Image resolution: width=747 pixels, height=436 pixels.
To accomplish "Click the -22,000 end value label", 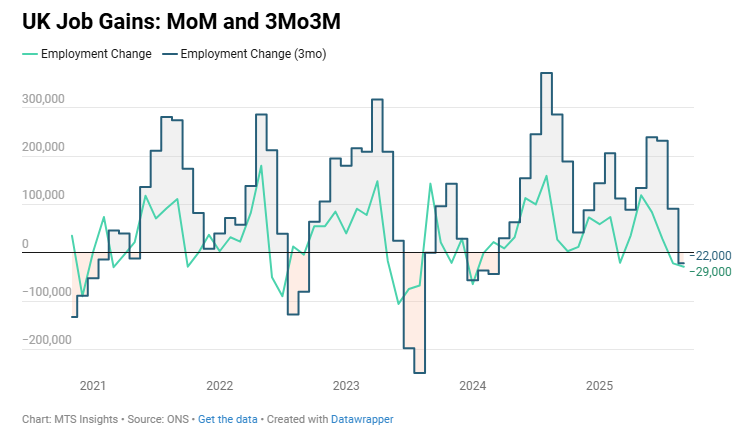I will click(x=712, y=256).
